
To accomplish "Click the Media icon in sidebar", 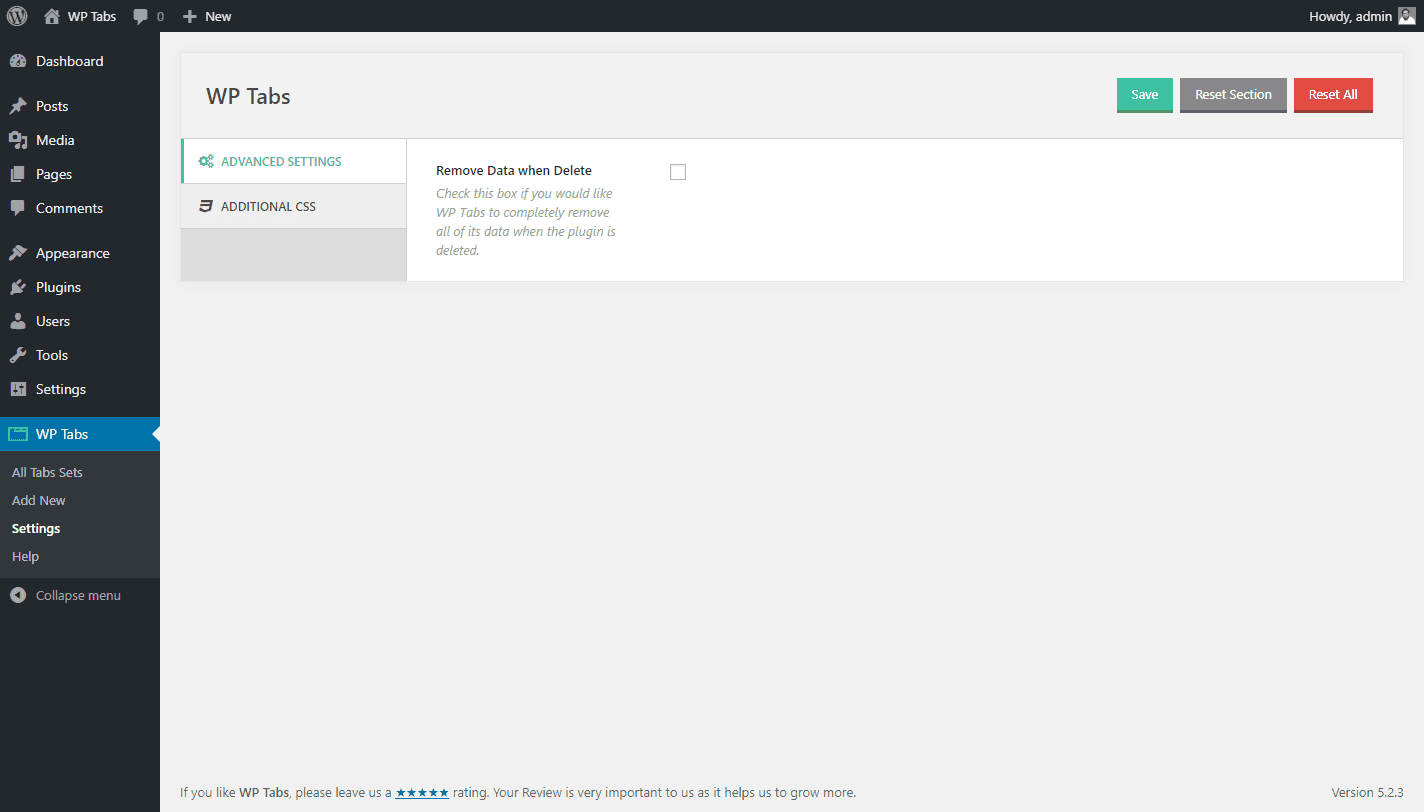I will point(18,140).
